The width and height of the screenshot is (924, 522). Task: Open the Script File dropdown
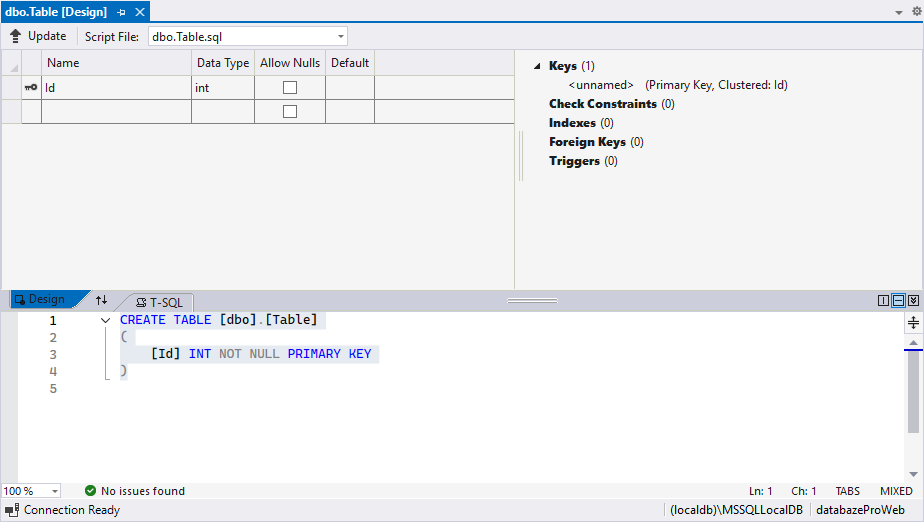tap(341, 37)
